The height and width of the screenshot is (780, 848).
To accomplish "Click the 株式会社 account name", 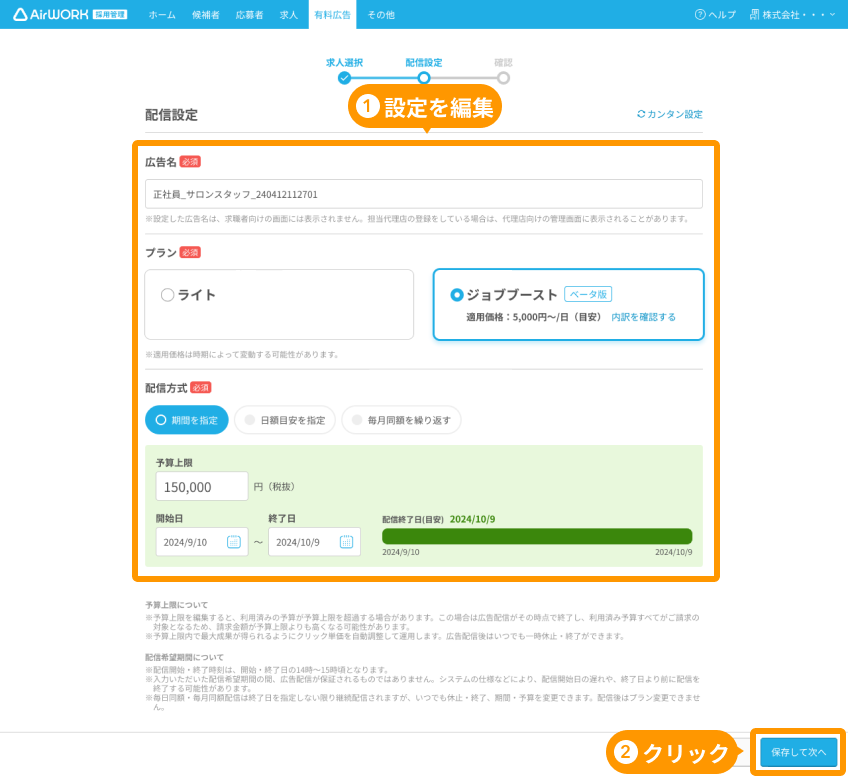I will tap(794, 15).
